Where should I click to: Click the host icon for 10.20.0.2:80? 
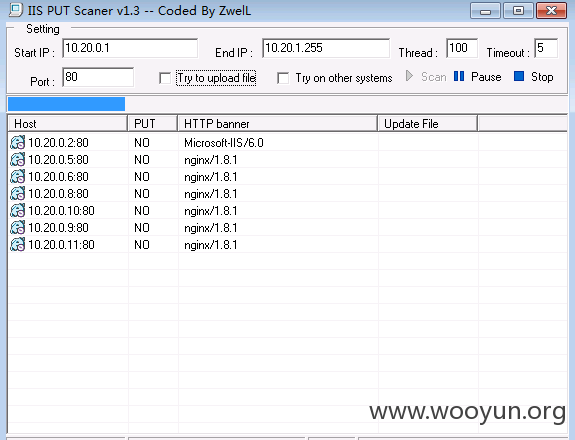coord(17,143)
